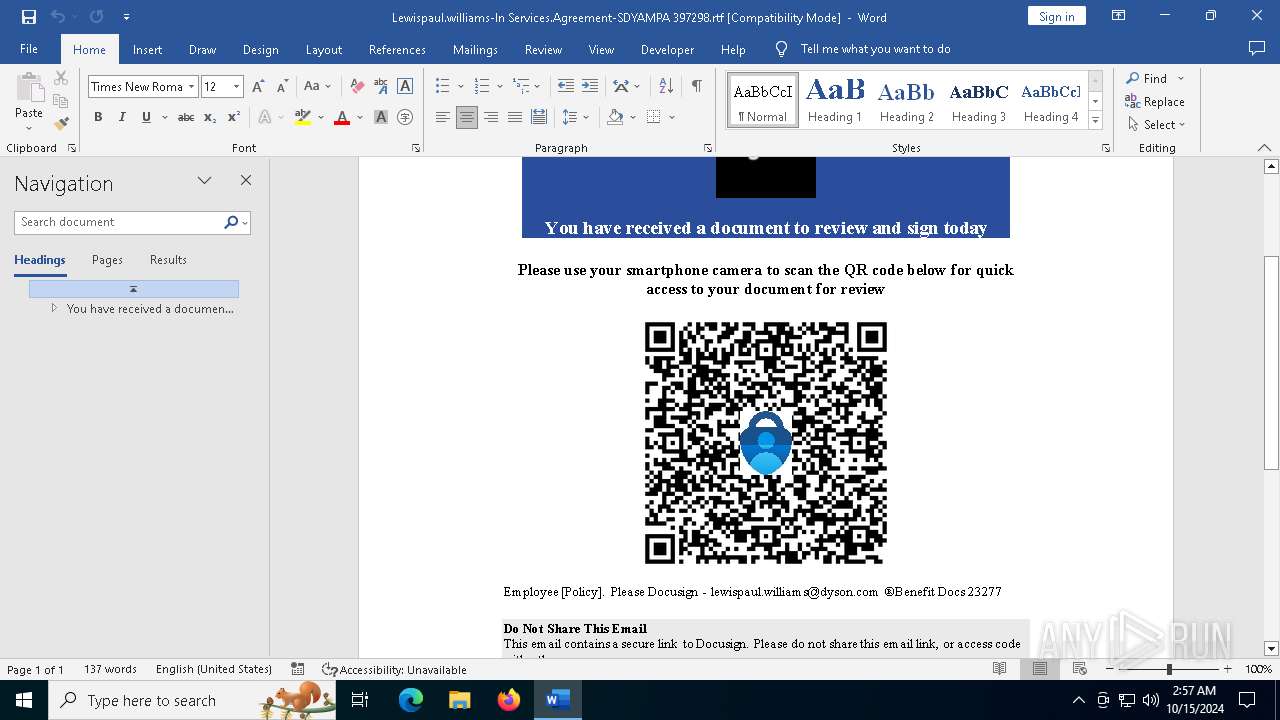Switch to the Insert tab
The image size is (1280, 720).
147,49
